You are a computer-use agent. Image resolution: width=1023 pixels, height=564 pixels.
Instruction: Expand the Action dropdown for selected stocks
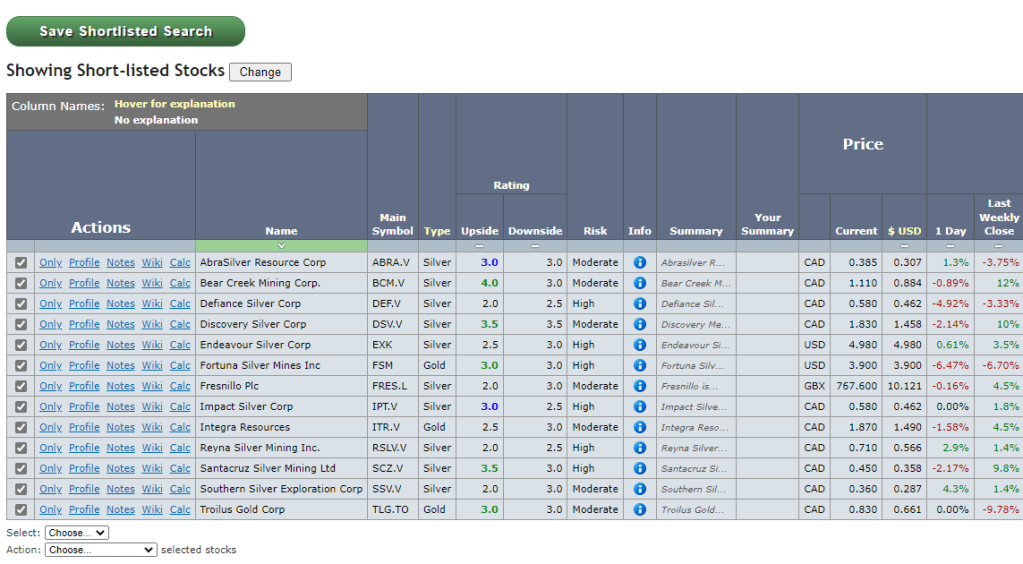(101, 550)
